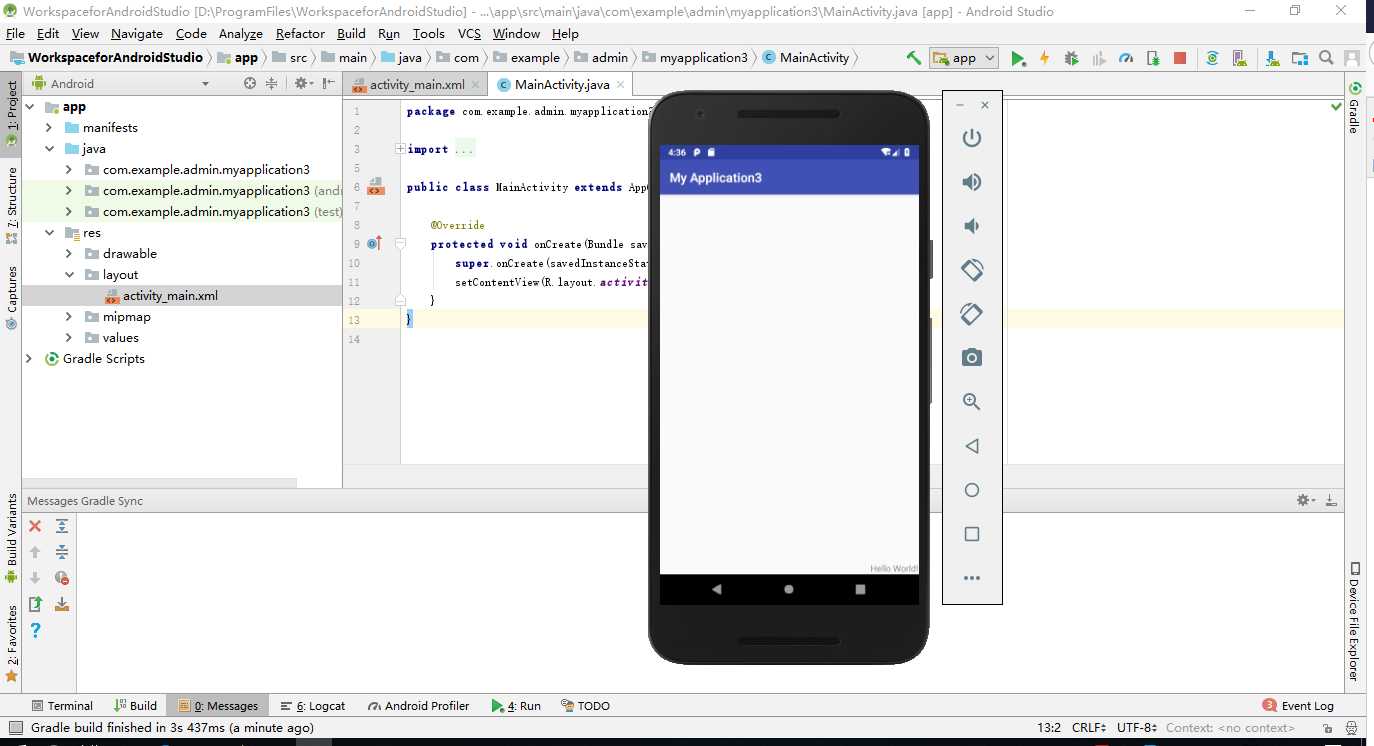Click Expand All icon in Messages panel

pos(62,526)
